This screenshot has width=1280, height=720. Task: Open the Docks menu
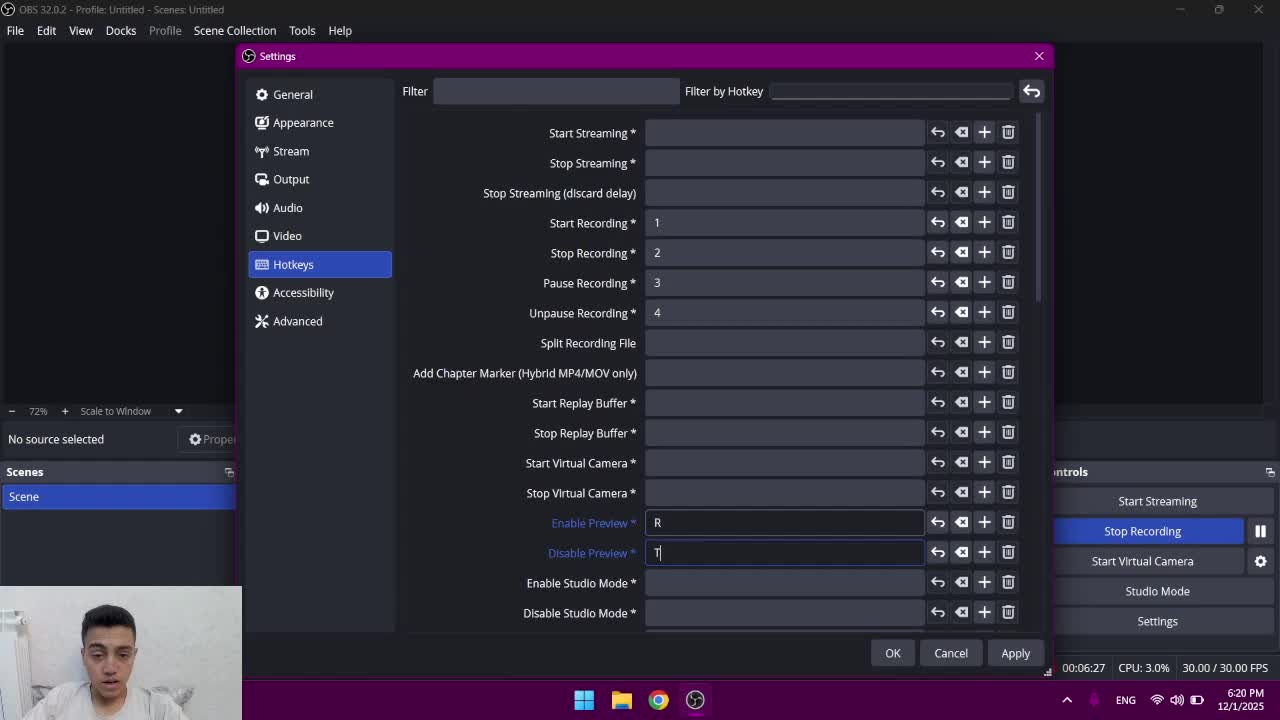tap(120, 30)
